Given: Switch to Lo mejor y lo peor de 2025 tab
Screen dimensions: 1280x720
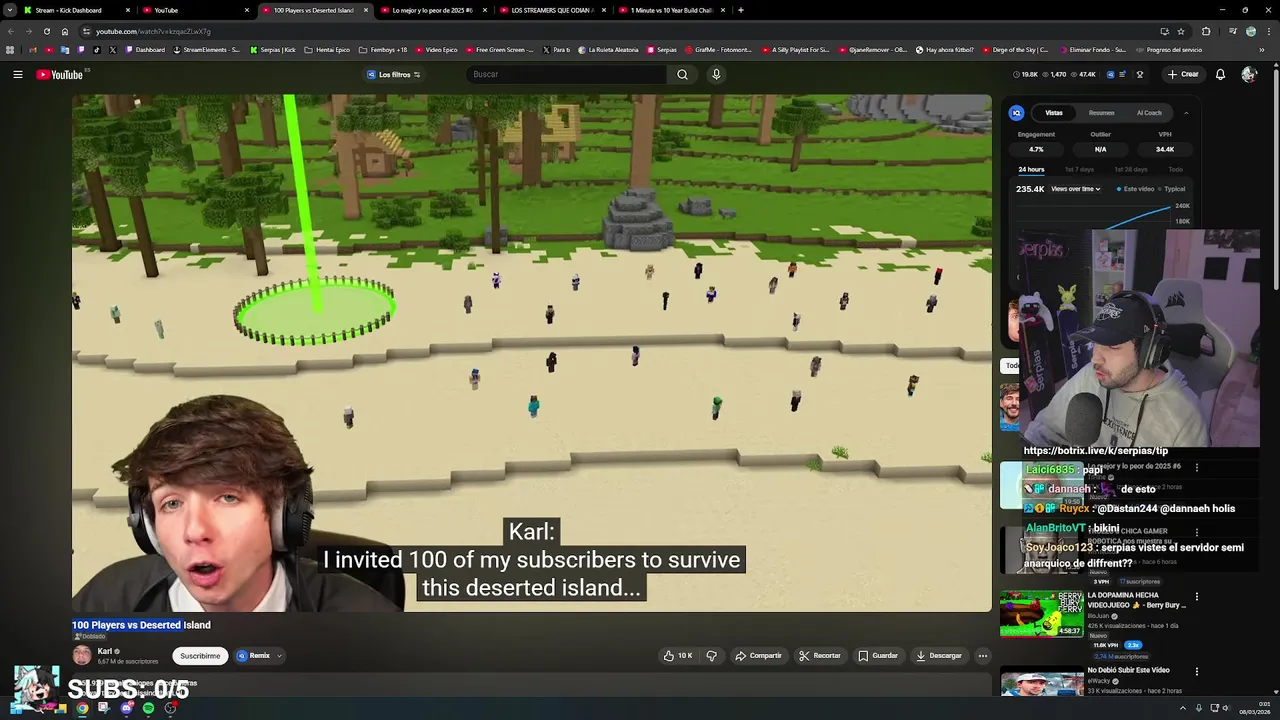Looking at the screenshot, I should [432, 10].
